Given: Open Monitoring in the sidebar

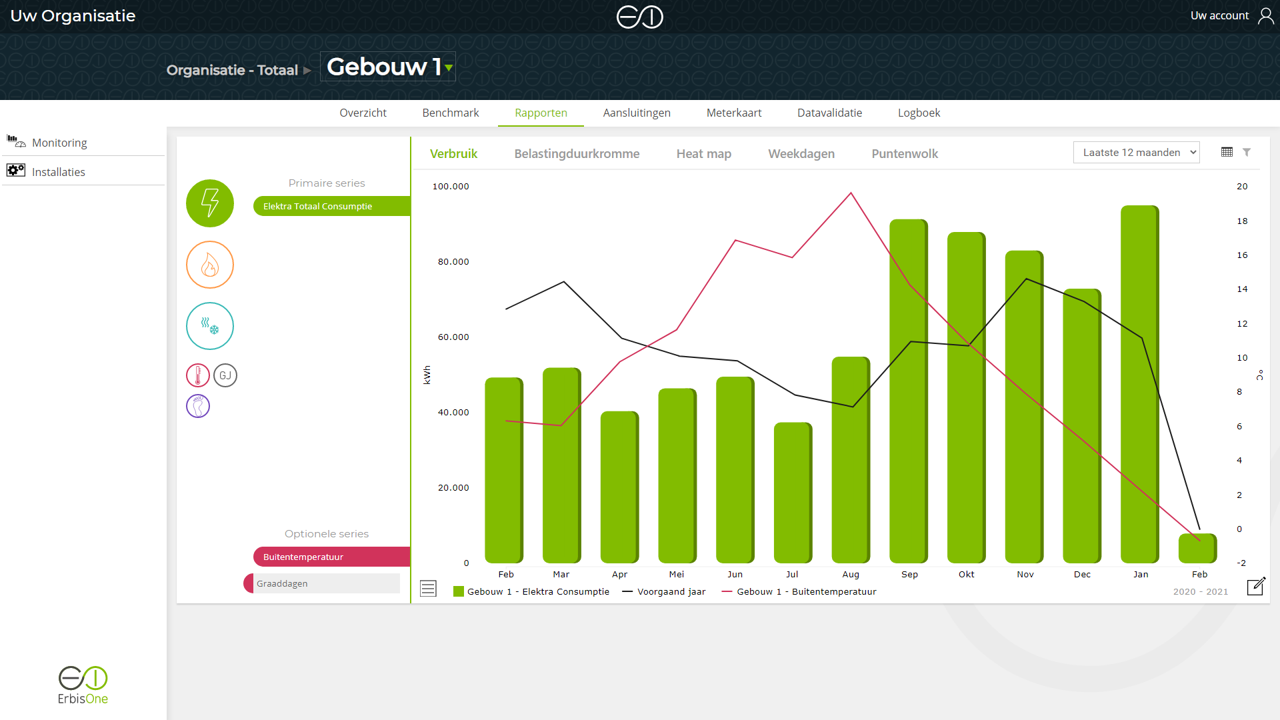Looking at the screenshot, I should (x=59, y=143).
